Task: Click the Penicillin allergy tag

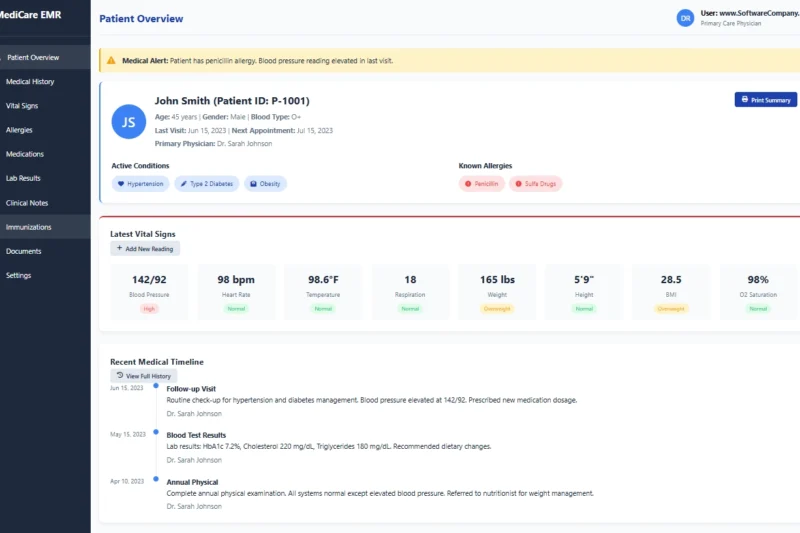Action: point(482,184)
